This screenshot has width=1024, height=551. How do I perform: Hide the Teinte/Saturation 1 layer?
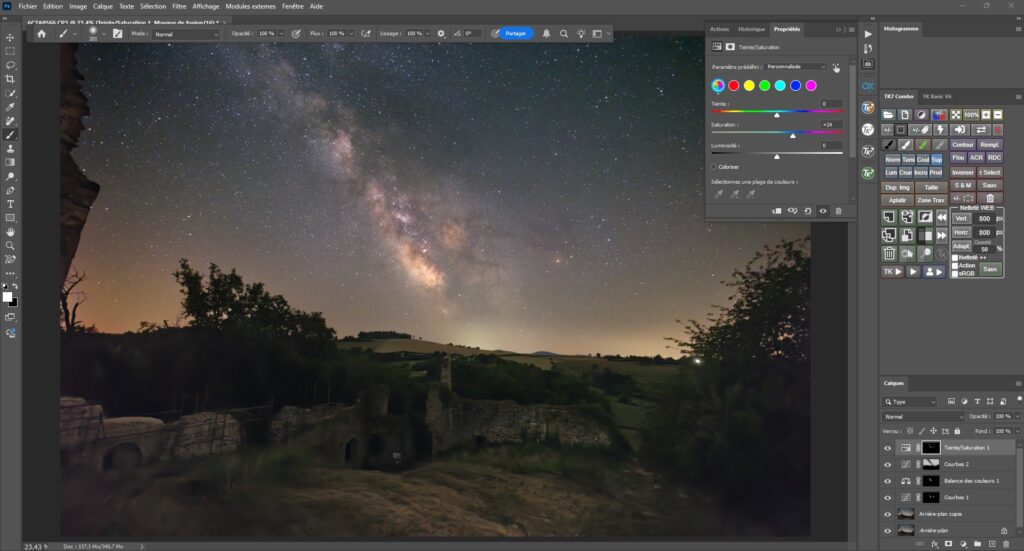(888, 448)
